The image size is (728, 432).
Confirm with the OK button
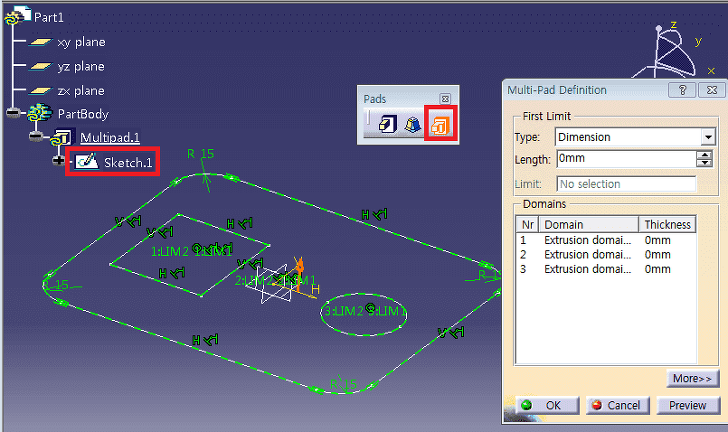pyautogui.click(x=548, y=406)
